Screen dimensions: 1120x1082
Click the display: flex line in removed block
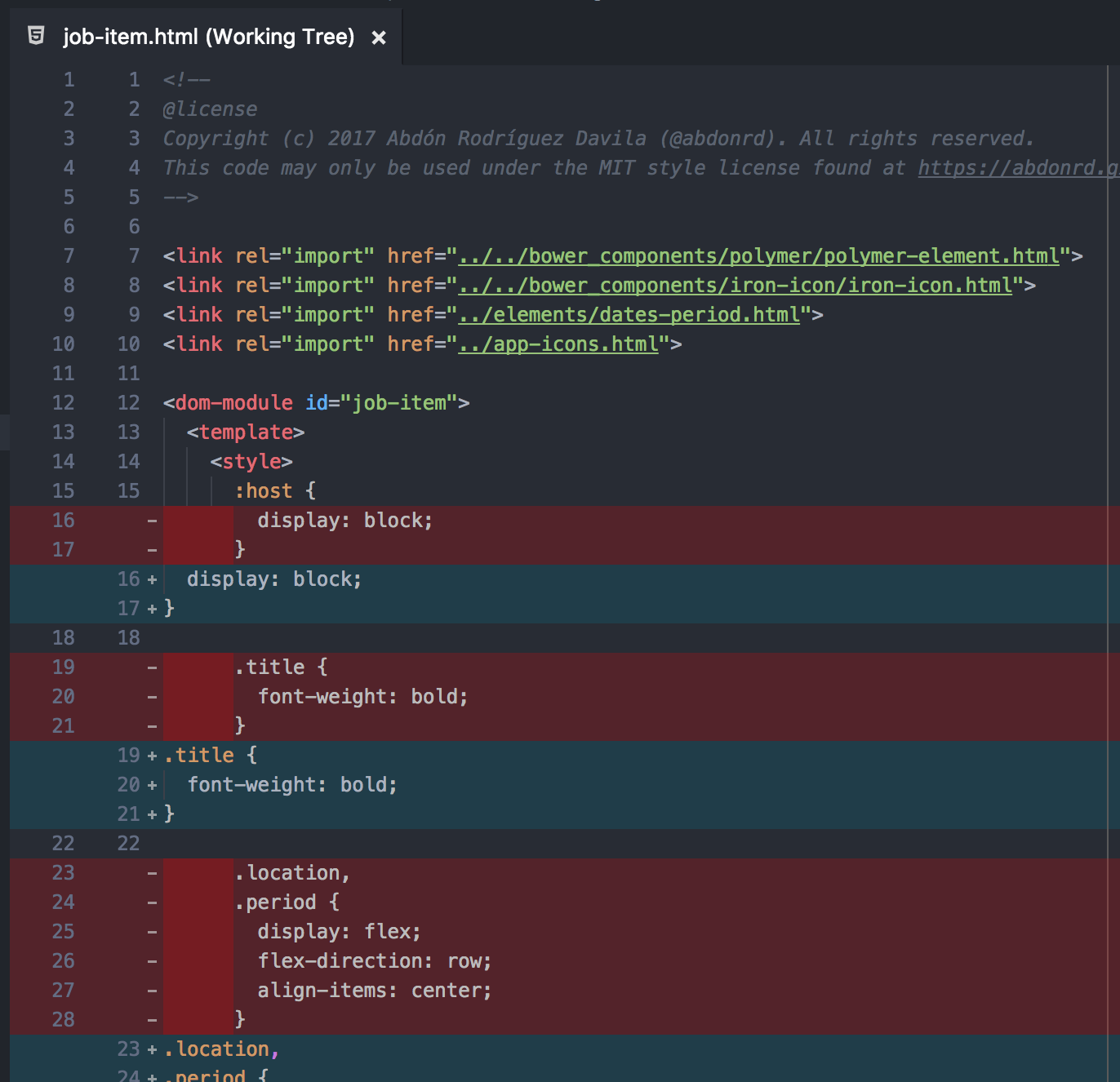pyautogui.click(x=338, y=931)
